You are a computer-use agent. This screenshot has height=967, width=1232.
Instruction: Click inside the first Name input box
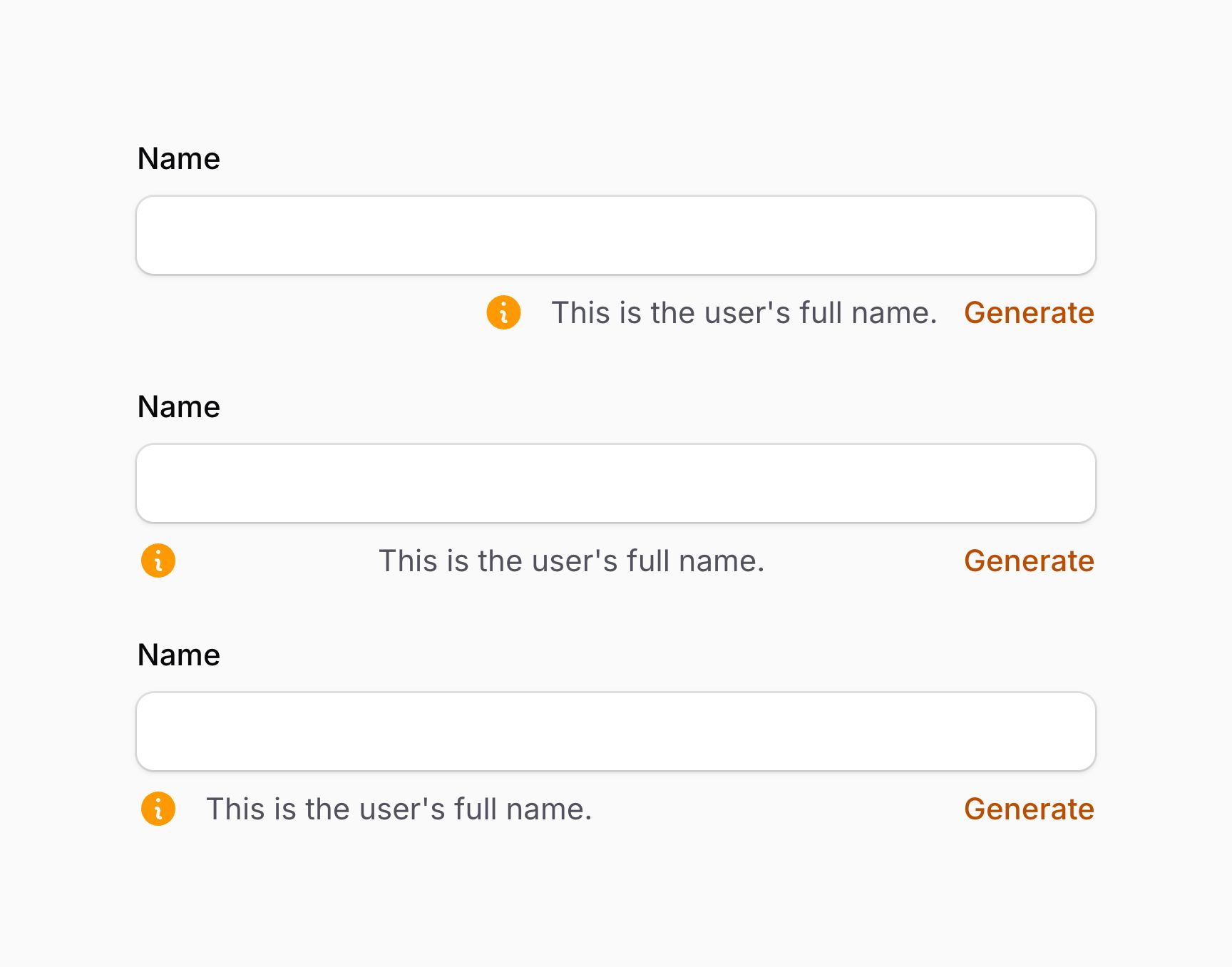pyautogui.click(x=615, y=235)
